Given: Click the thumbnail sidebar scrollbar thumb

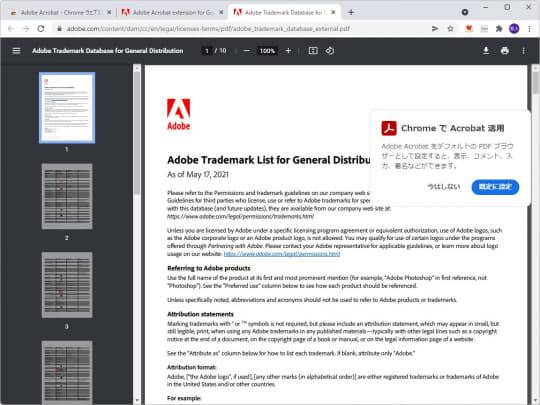Looking at the screenshot, I should point(137,133).
